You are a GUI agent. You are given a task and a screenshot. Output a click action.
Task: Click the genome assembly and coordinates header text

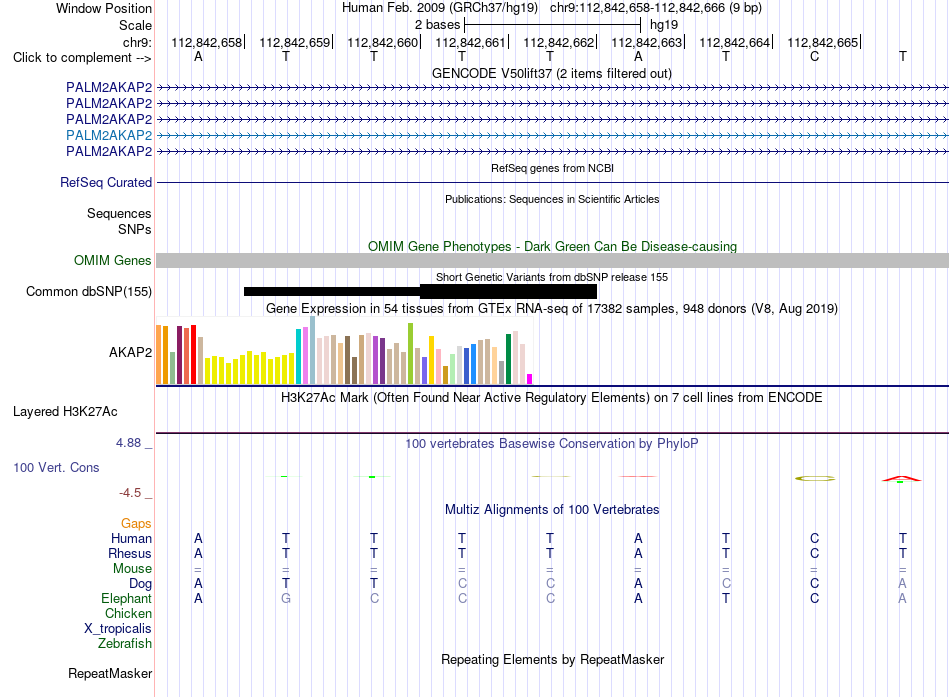coord(552,8)
